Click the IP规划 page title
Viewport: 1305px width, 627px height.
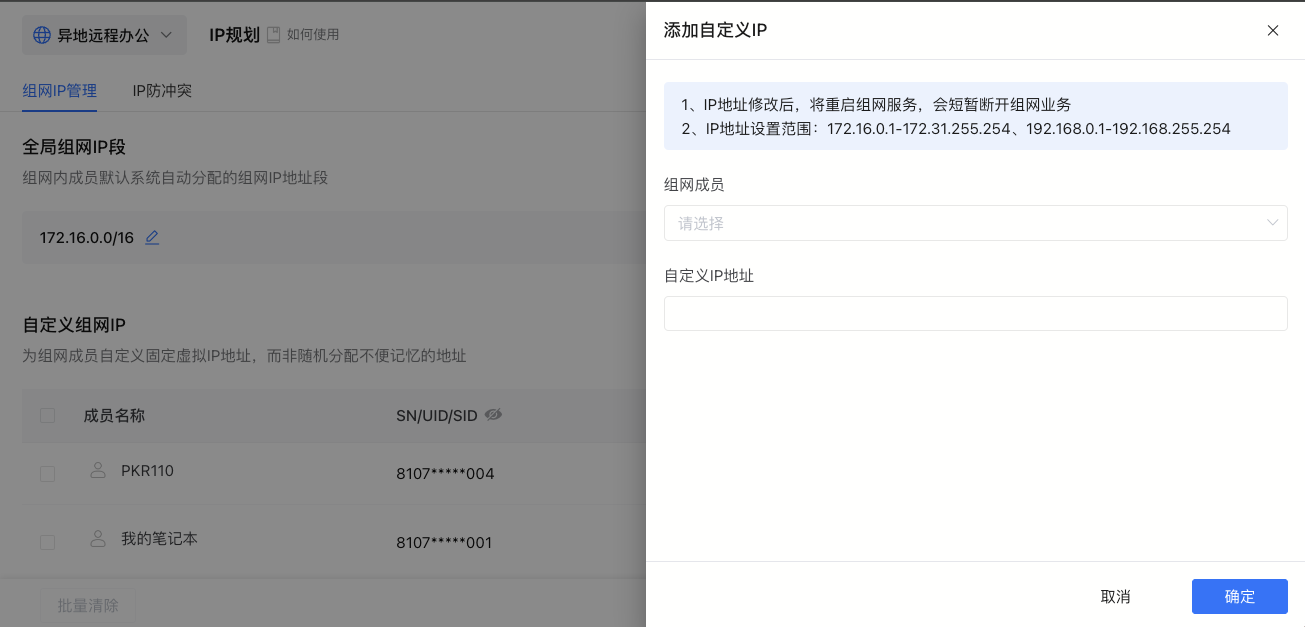tap(234, 35)
